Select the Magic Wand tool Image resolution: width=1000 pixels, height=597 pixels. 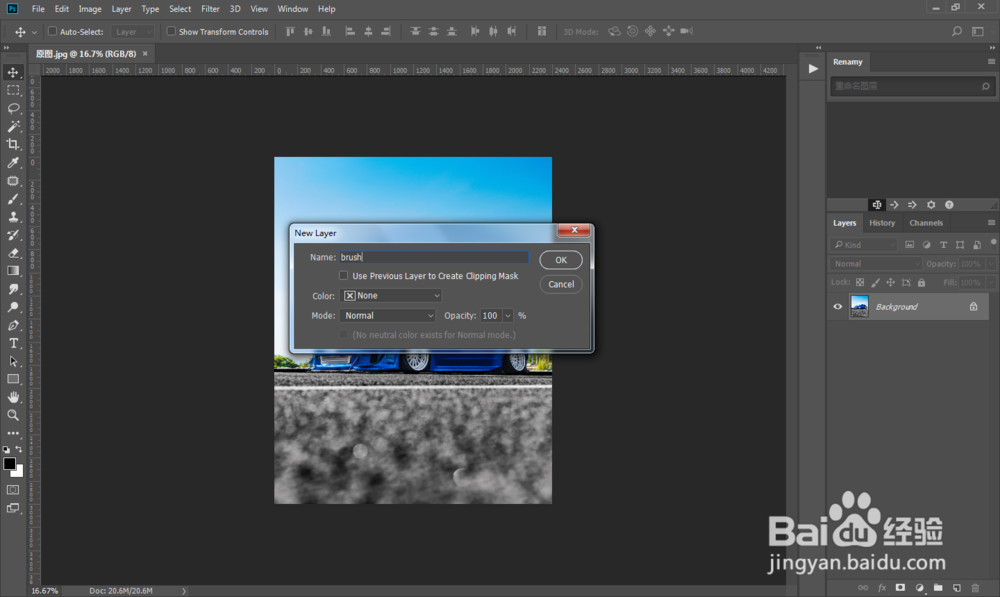click(13, 126)
